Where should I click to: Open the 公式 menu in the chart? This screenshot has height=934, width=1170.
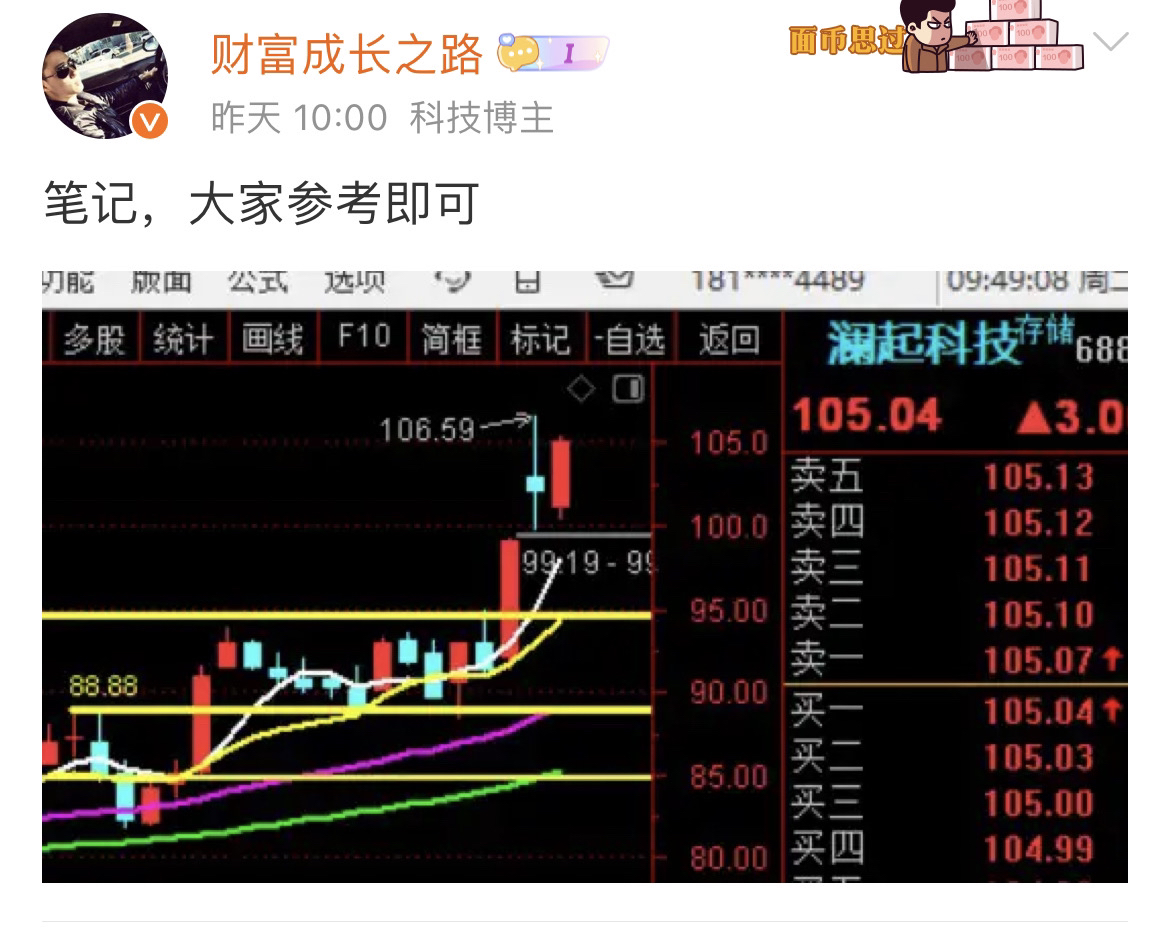[x=258, y=283]
